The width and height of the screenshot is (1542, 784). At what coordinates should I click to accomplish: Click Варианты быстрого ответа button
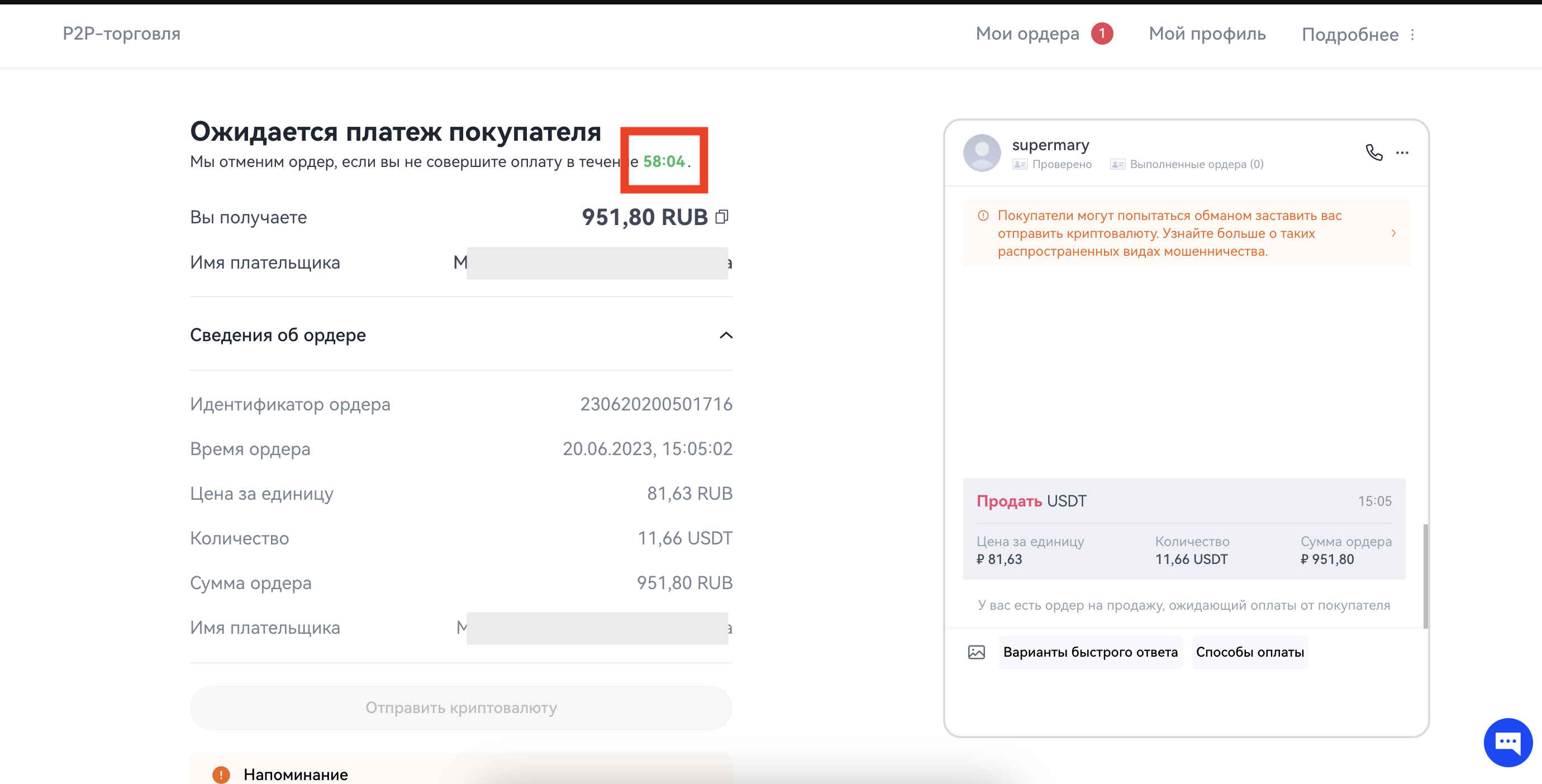tap(1090, 652)
